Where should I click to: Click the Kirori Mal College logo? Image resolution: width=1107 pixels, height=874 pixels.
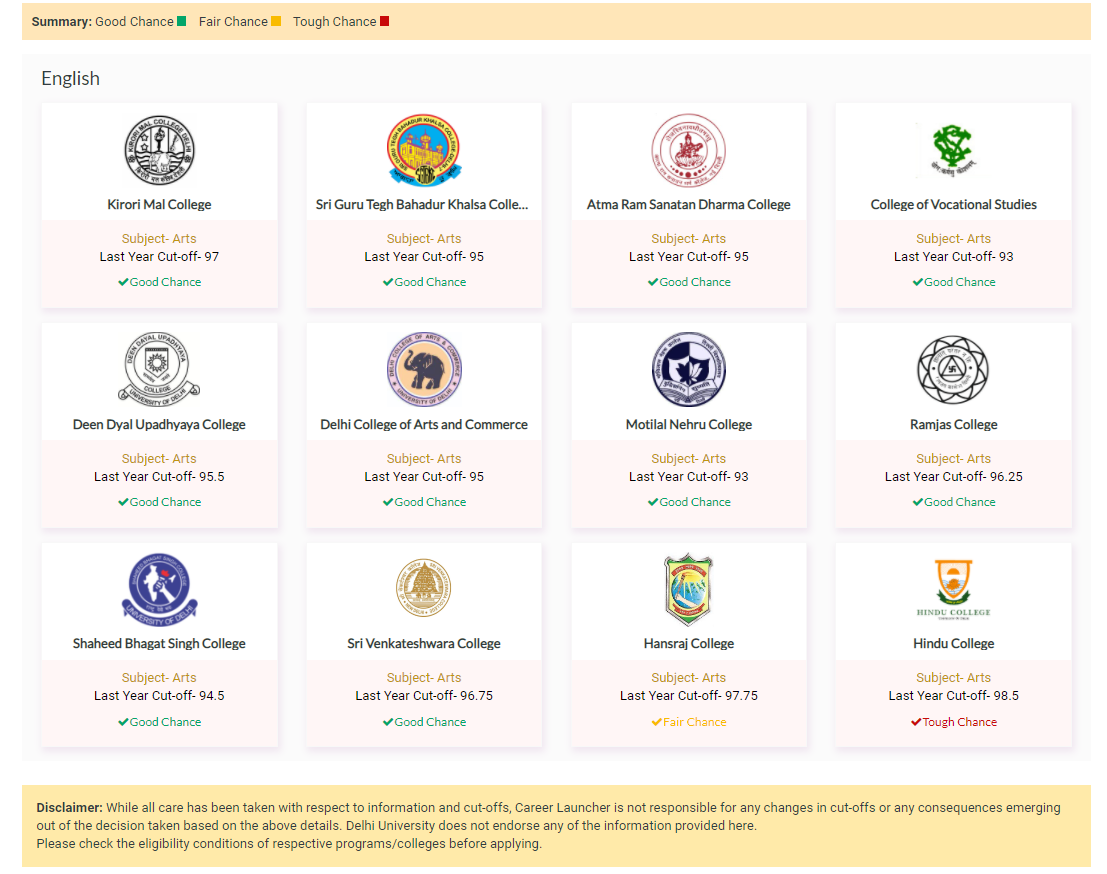(159, 151)
